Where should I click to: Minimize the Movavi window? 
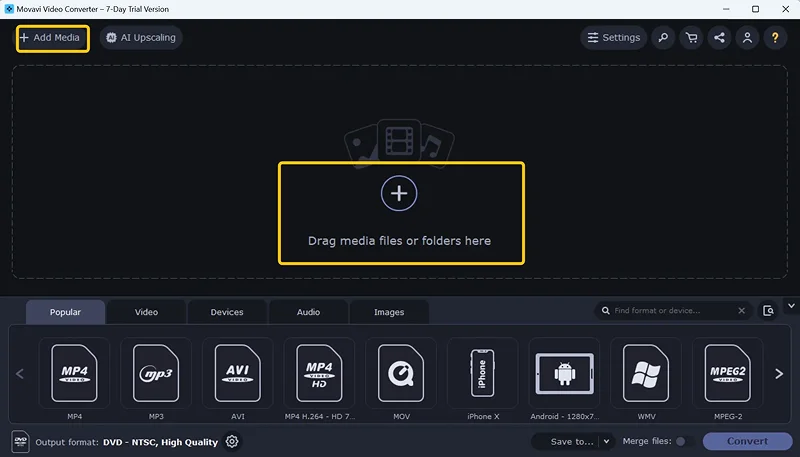click(x=726, y=9)
